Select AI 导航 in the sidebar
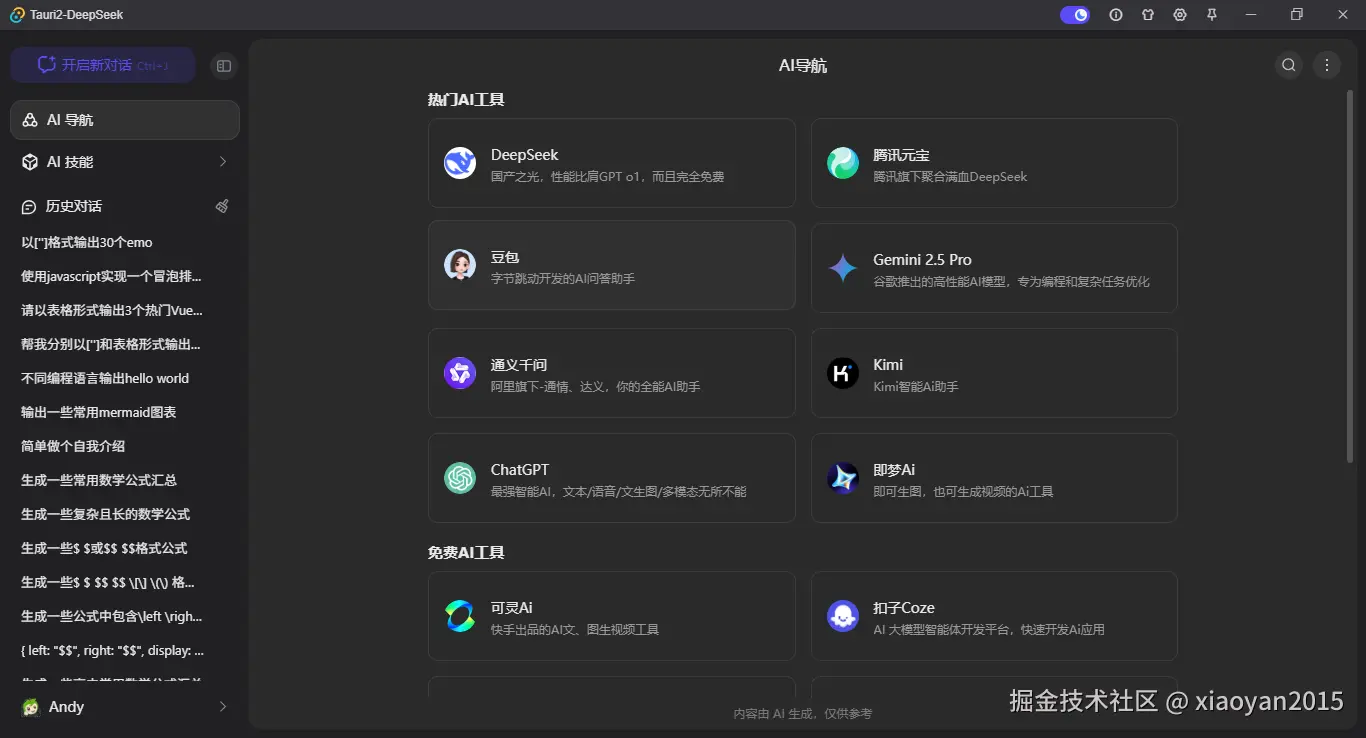This screenshot has height=738, width=1366. click(x=124, y=119)
